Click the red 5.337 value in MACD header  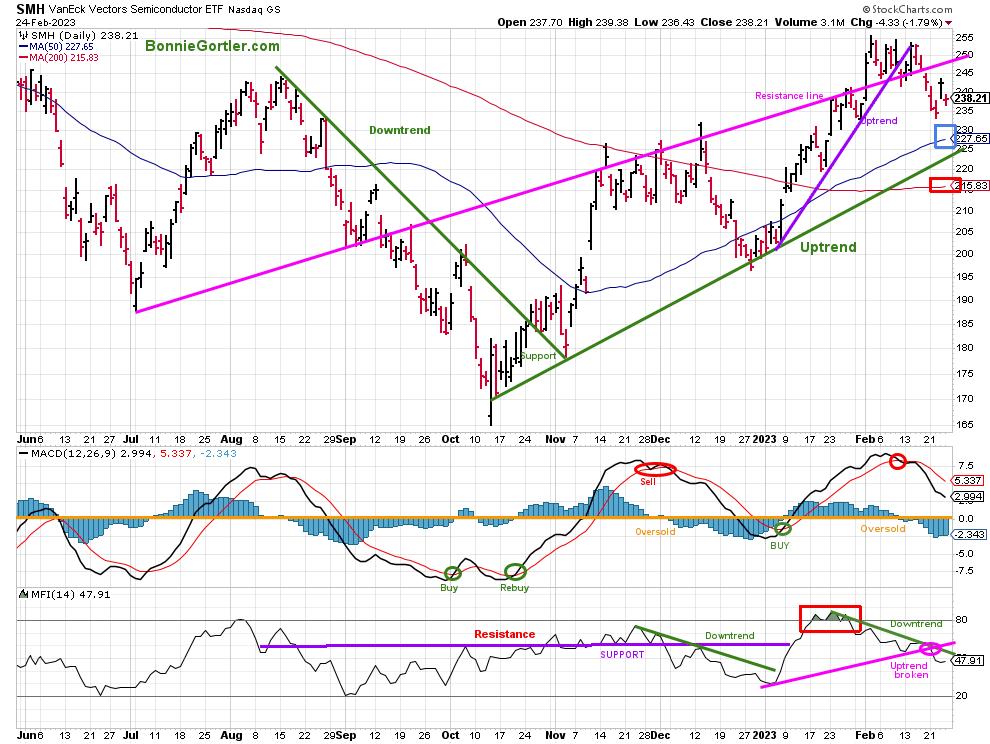(x=174, y=453)
